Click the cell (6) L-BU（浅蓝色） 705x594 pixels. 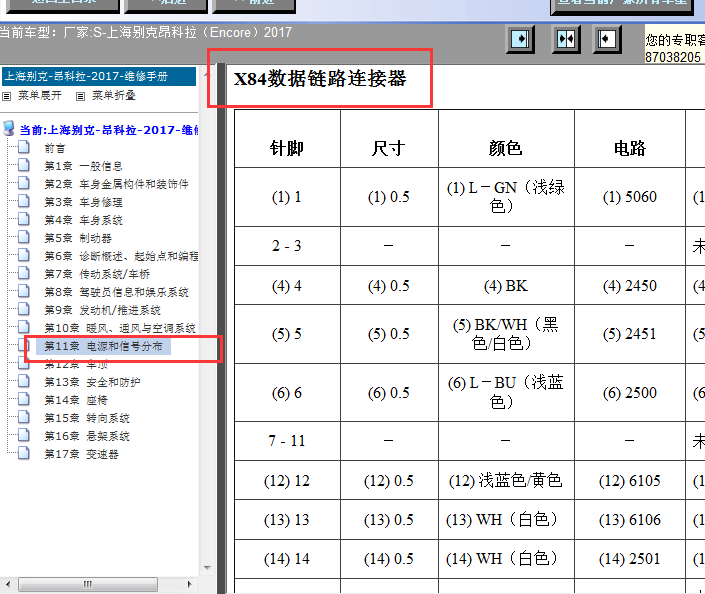[505, 392]
